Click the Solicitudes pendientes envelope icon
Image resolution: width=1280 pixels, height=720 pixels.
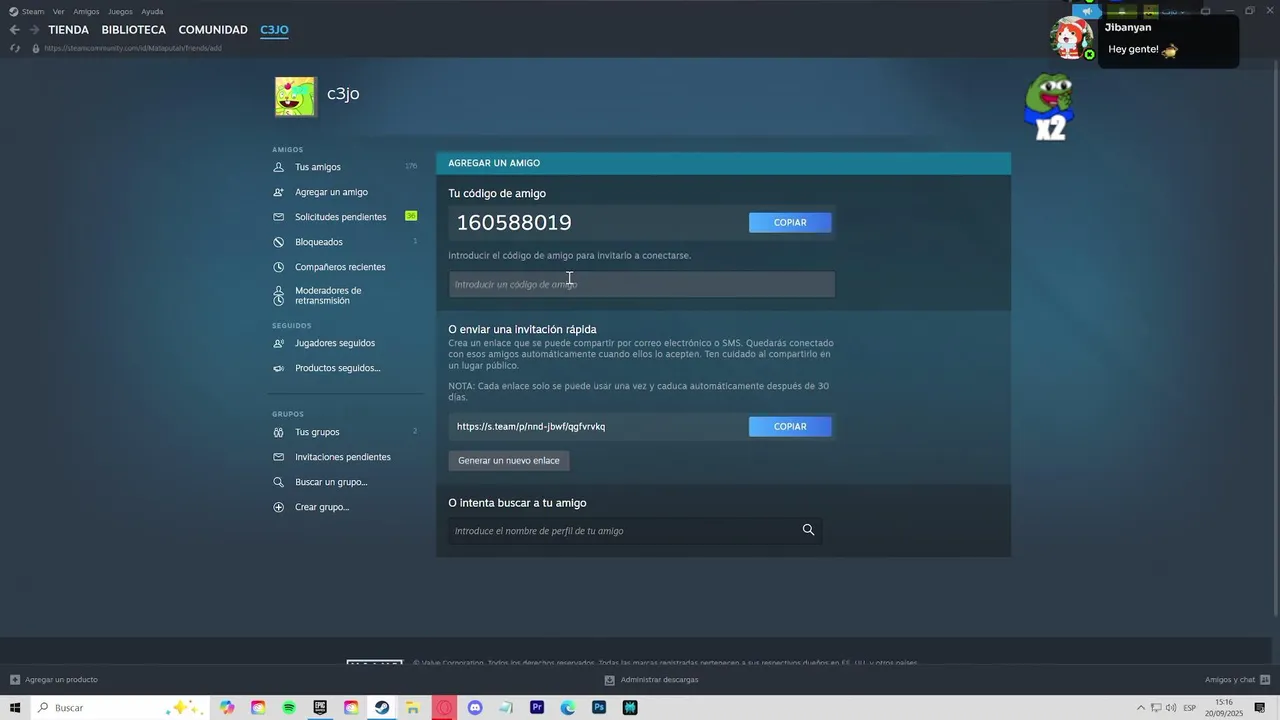pyautogui.click(x=279, y=217)
